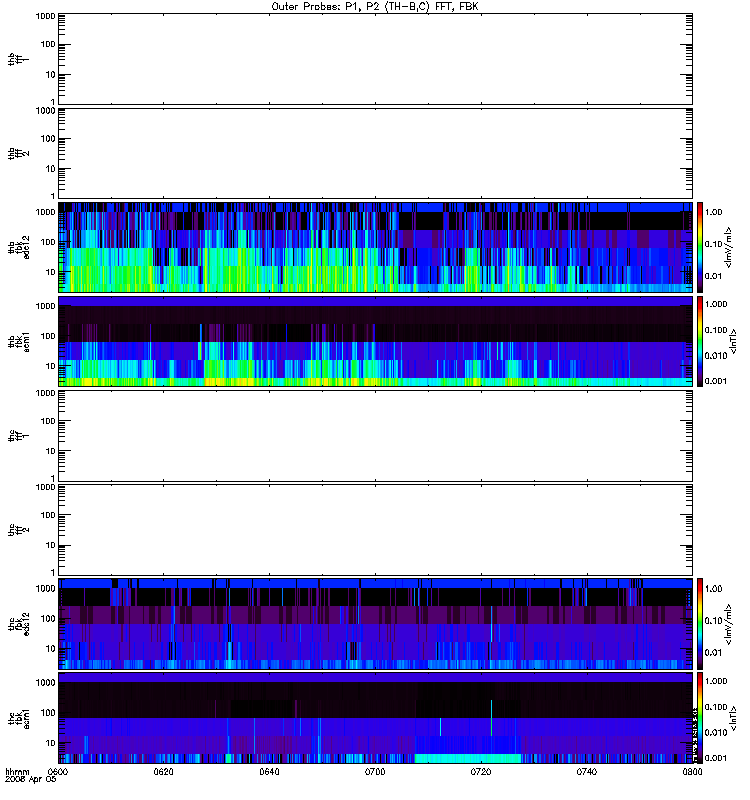Select the empty thb fff 1 plot panel
This screenshot has height=800, width=750.
(x=375, y=59)
